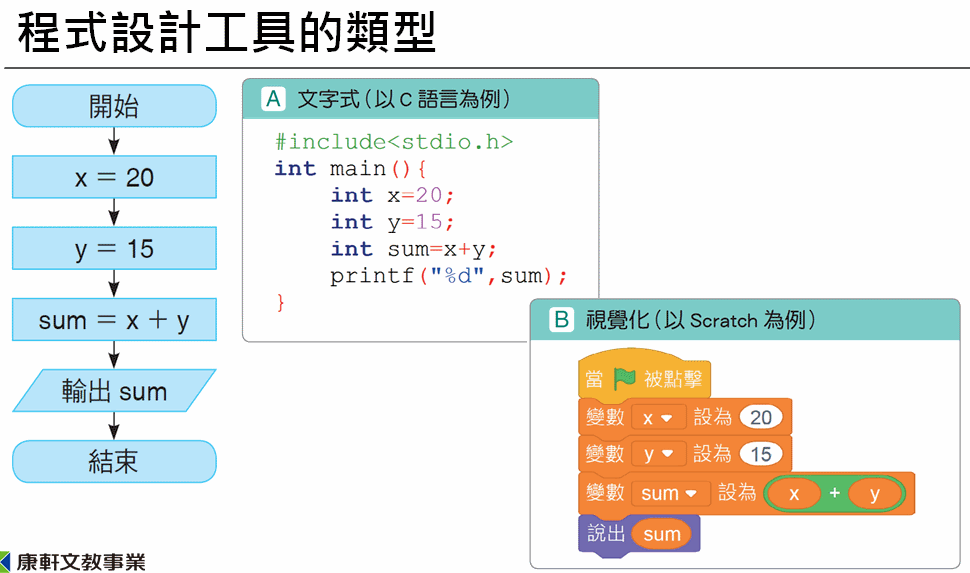Viewport: 970px width, 573px height.
Task: Click the sum = x + y flowchart box
Action: [114, 319]
